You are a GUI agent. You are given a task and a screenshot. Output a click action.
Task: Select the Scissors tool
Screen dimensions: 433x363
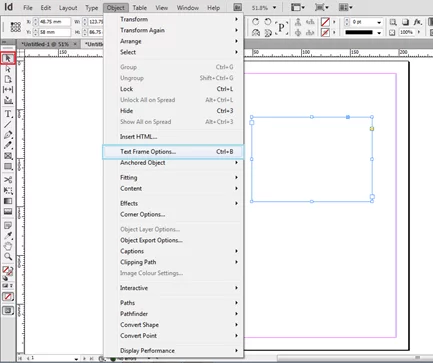tap(8, 180)
